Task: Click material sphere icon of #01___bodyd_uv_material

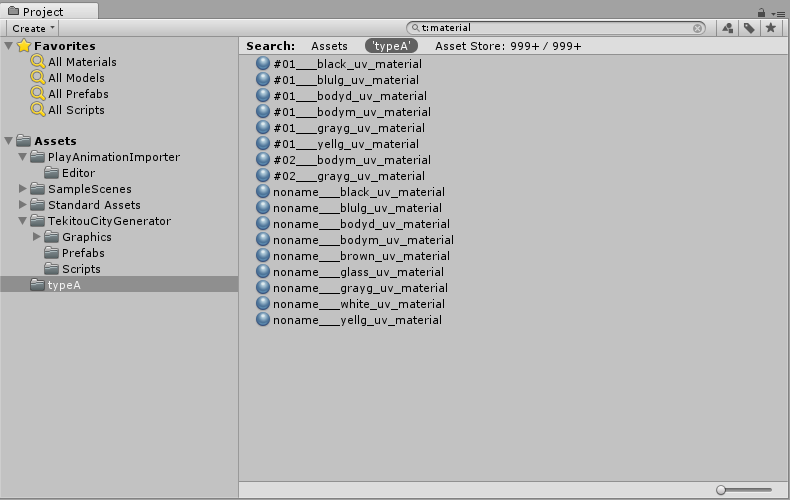Action: pyautogui.click(x=263, y=96)
